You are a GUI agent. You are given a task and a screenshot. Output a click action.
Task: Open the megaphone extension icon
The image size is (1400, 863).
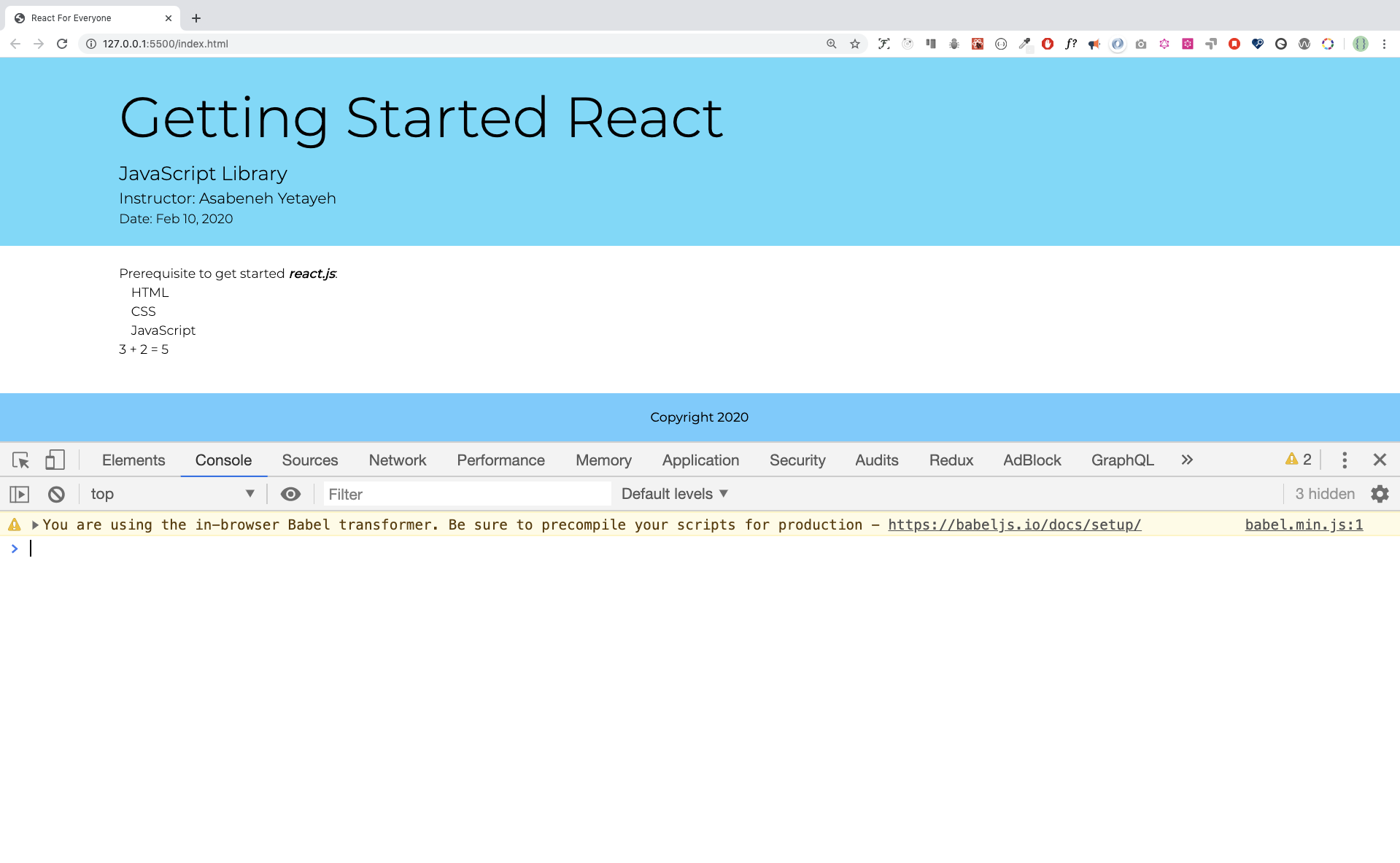pos(1094,44)
